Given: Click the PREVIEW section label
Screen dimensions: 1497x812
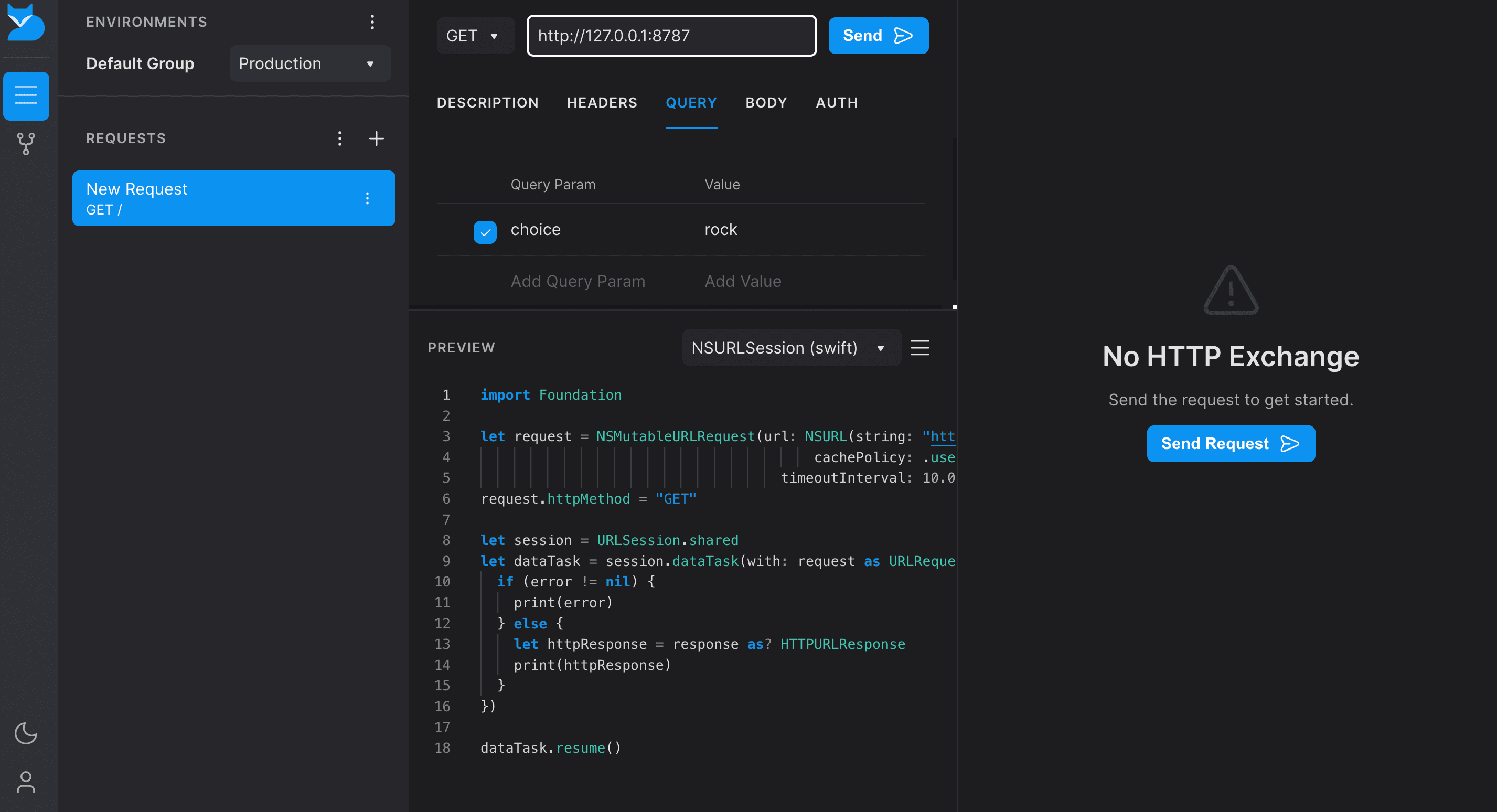Looking at the screenshot, I should tap(462, 348).
